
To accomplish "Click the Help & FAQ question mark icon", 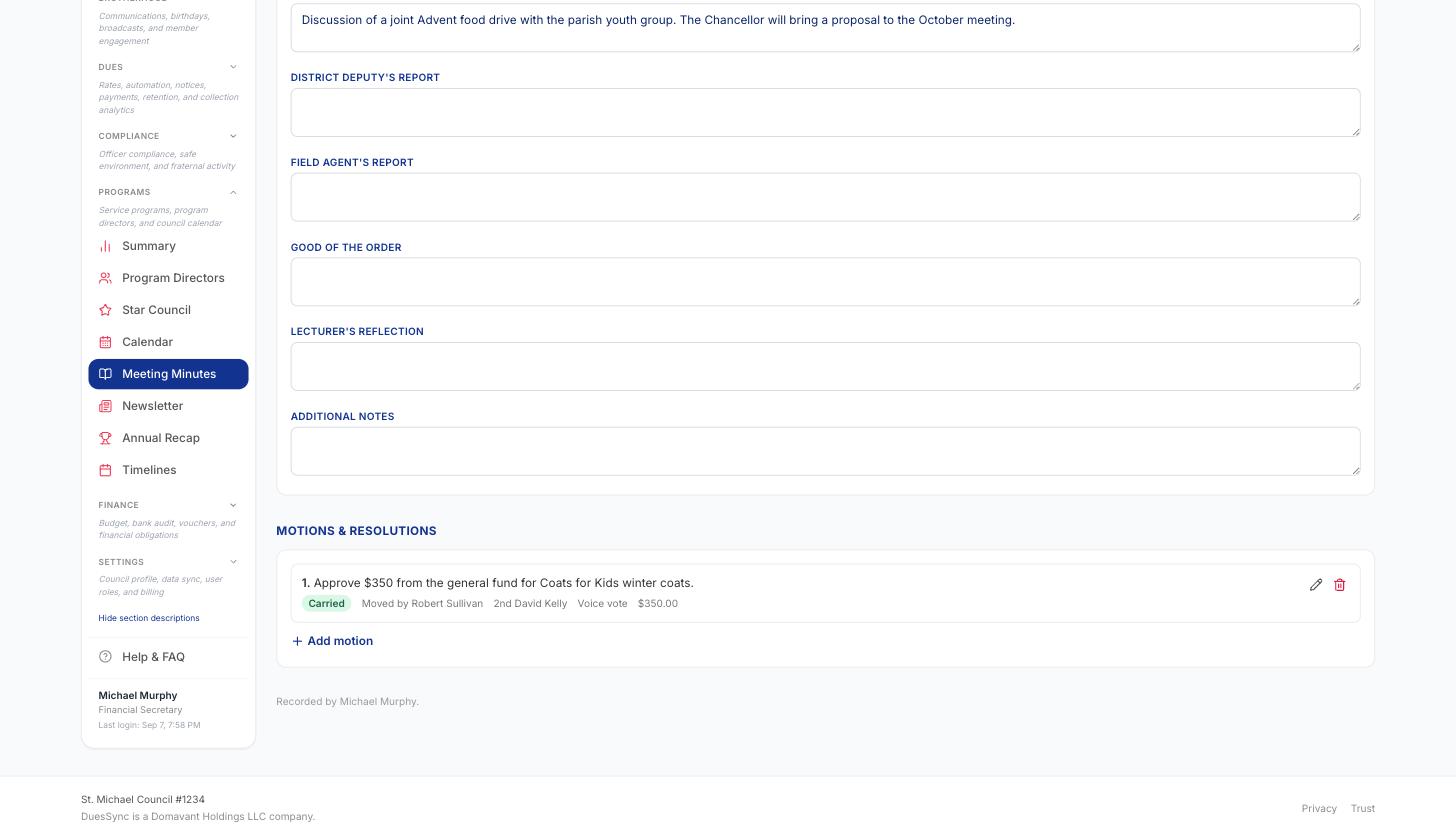I will click(105, 657).
